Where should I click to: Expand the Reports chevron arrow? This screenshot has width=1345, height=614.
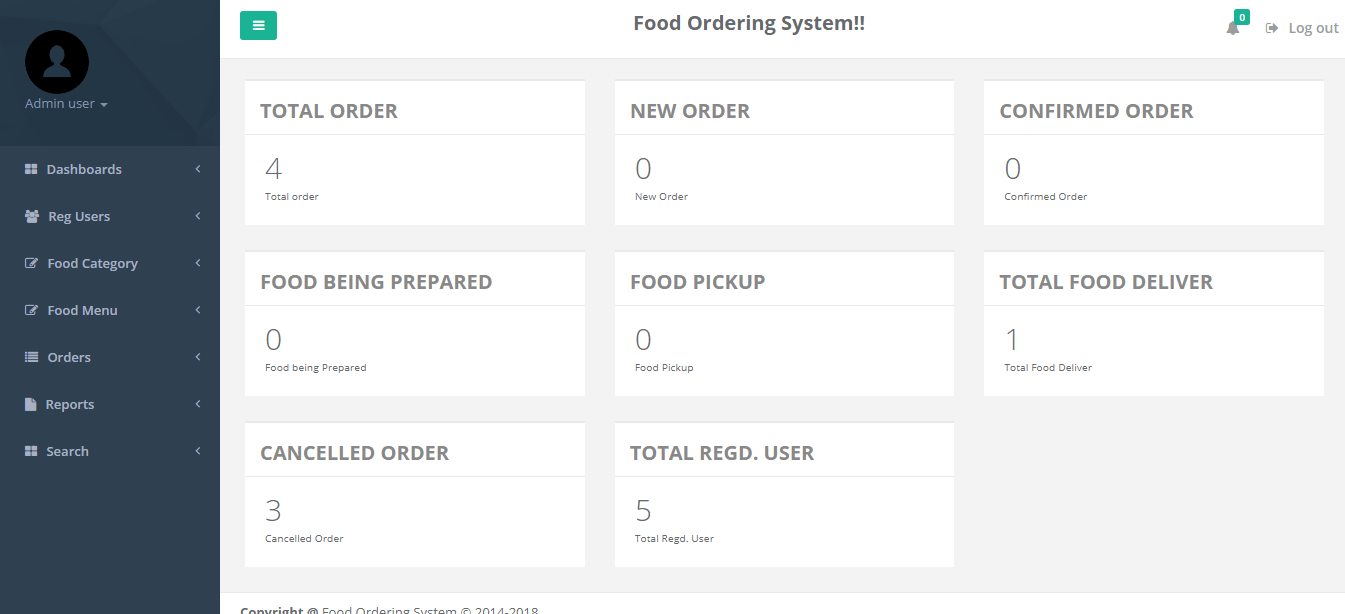[198, 404]
